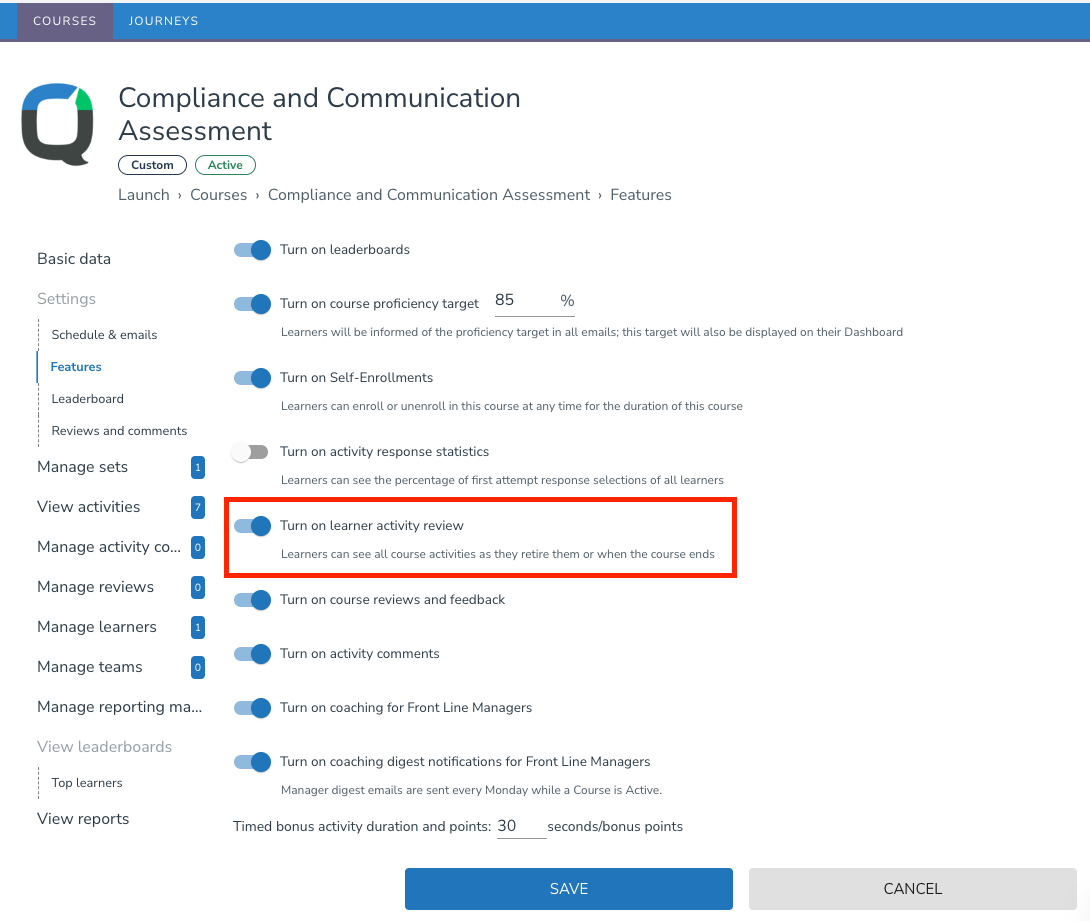Click the Manage reviews count badge

(x=197, y=587)
